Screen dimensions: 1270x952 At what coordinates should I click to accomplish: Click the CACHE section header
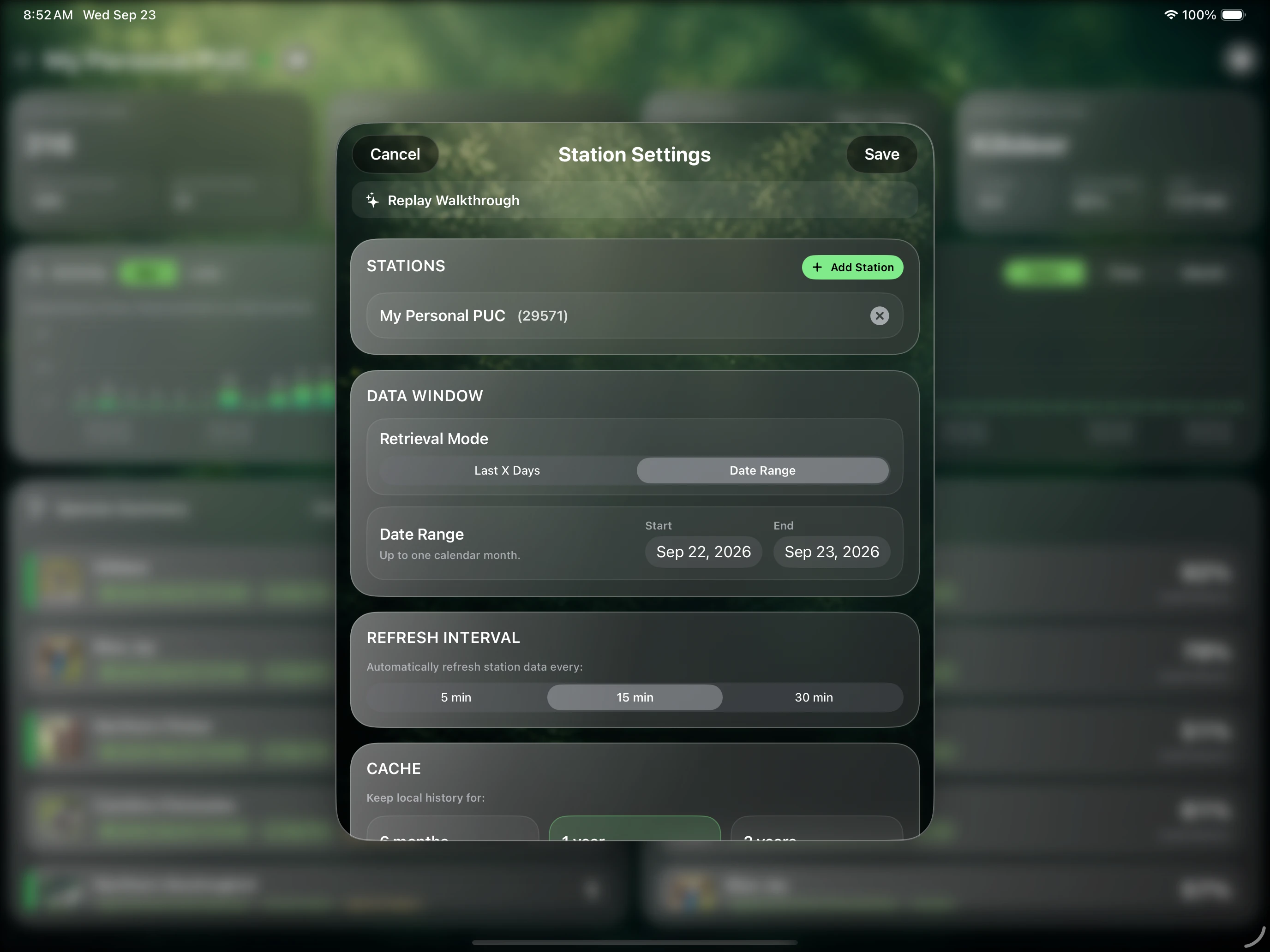tap(394, 768)
